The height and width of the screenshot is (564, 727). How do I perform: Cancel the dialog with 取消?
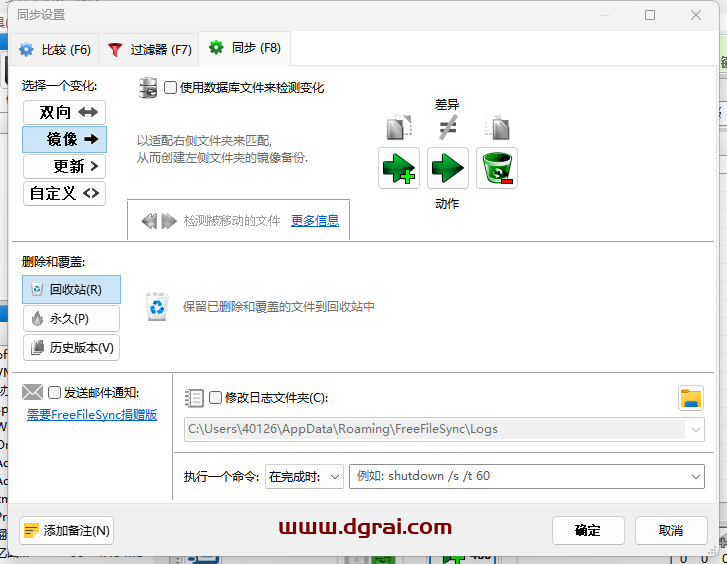point(671,531)
